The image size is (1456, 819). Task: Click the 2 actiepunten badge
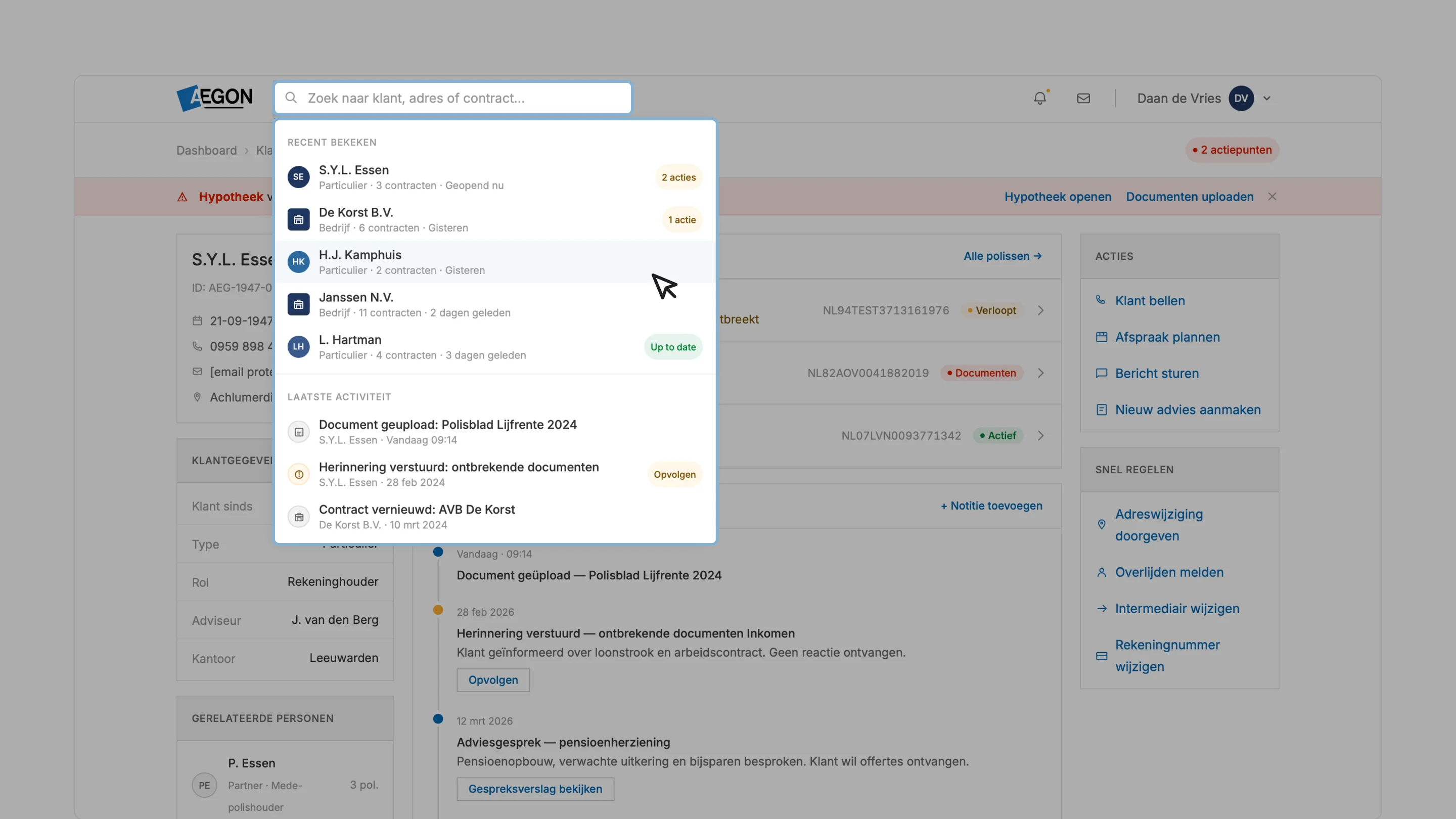tap(1232, 150)
